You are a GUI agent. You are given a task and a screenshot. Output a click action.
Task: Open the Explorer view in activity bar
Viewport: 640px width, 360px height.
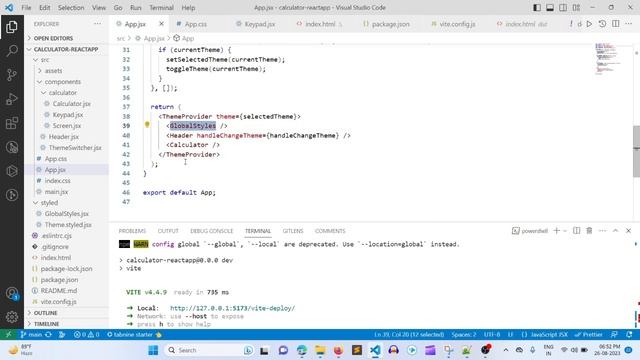[12, 27]
